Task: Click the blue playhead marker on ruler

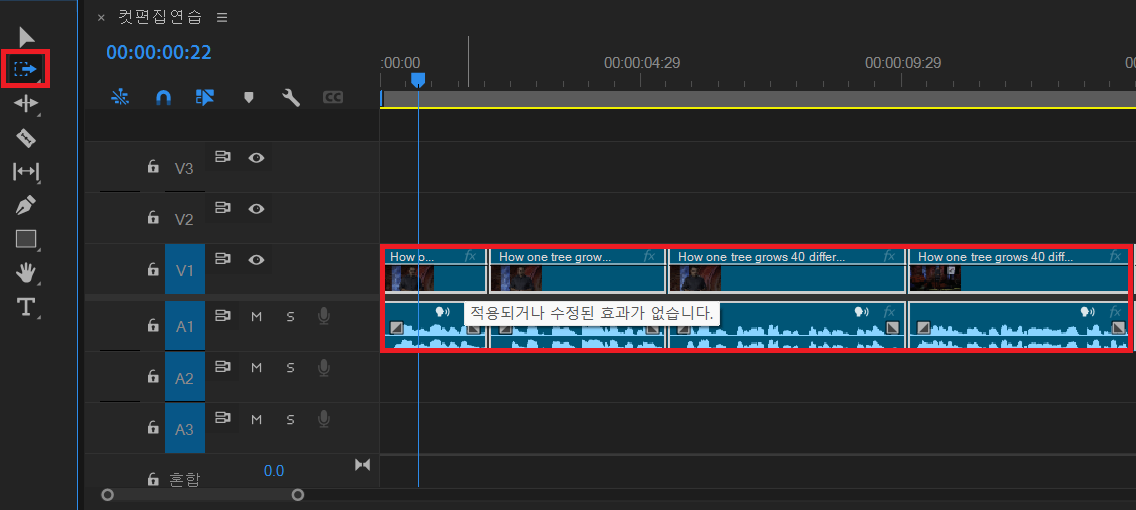Action: [418, 80]
